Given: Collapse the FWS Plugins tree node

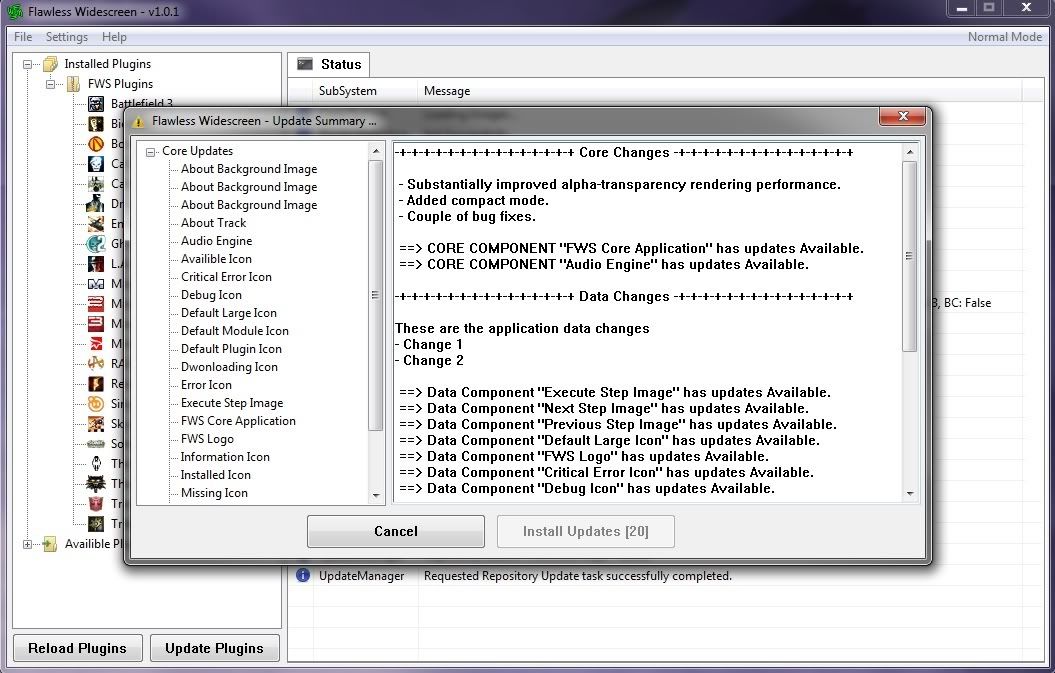Looking at the screenshot, I should point(50,85).
